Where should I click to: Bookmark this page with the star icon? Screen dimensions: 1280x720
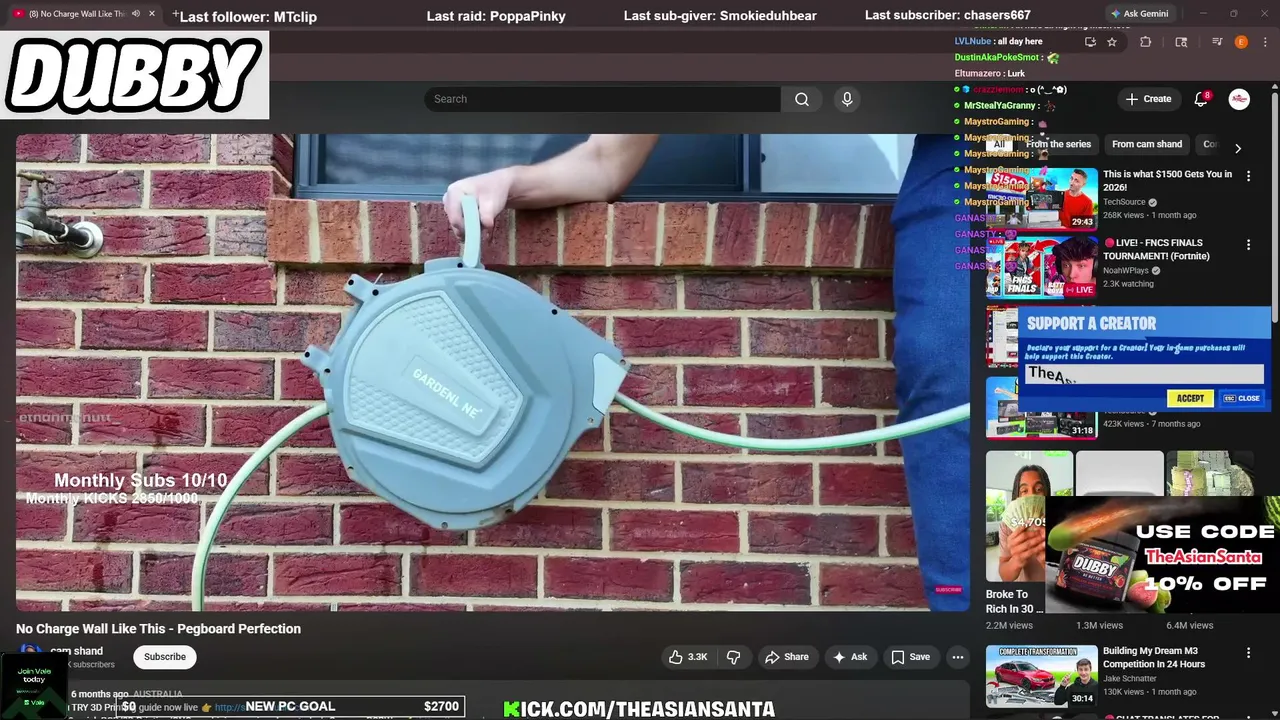tap(1112, 42)
